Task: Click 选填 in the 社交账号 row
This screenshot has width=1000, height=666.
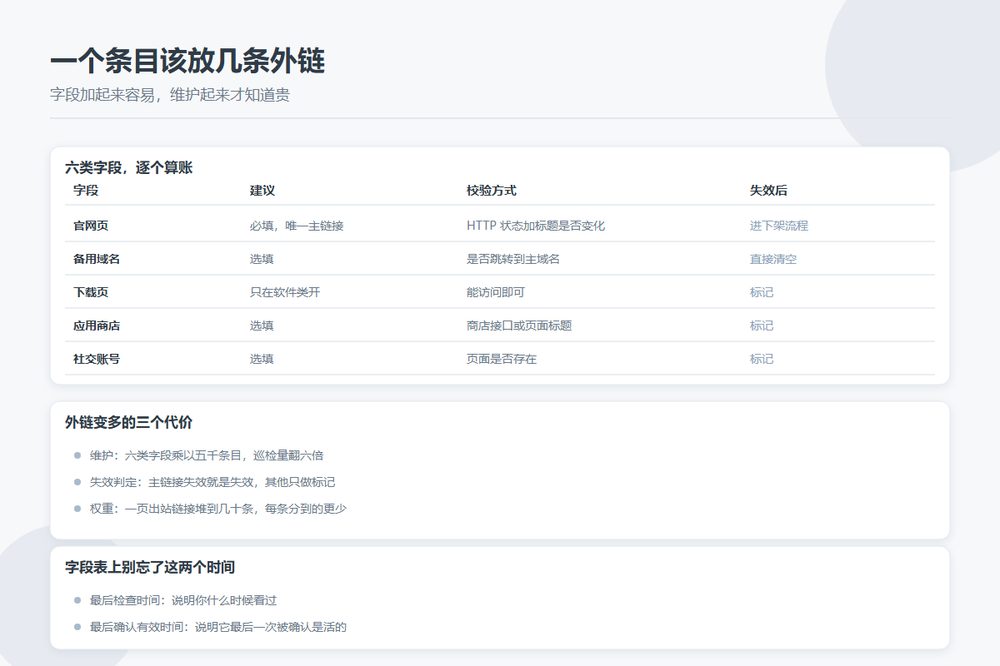Action: pos(261,359)
